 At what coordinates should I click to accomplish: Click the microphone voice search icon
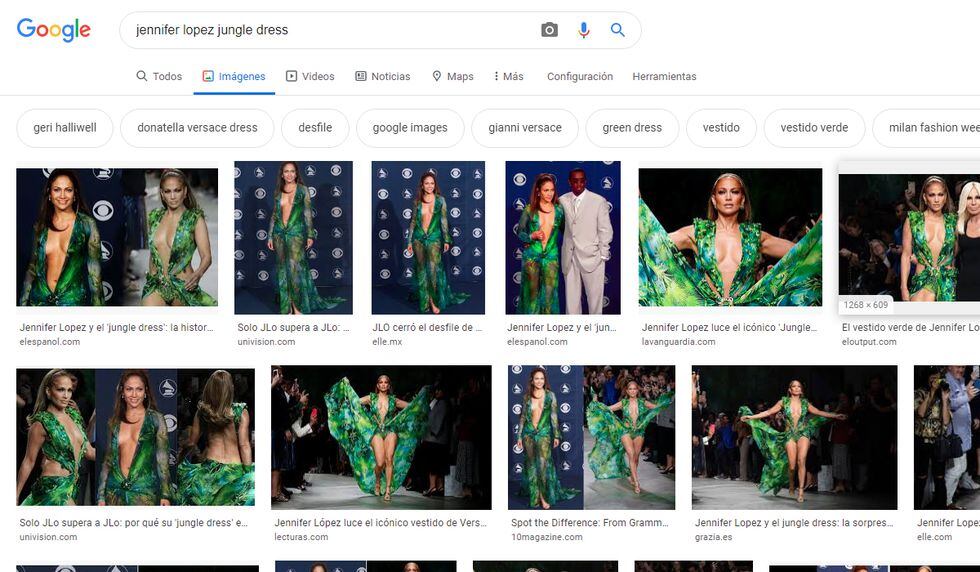point(584,30)
